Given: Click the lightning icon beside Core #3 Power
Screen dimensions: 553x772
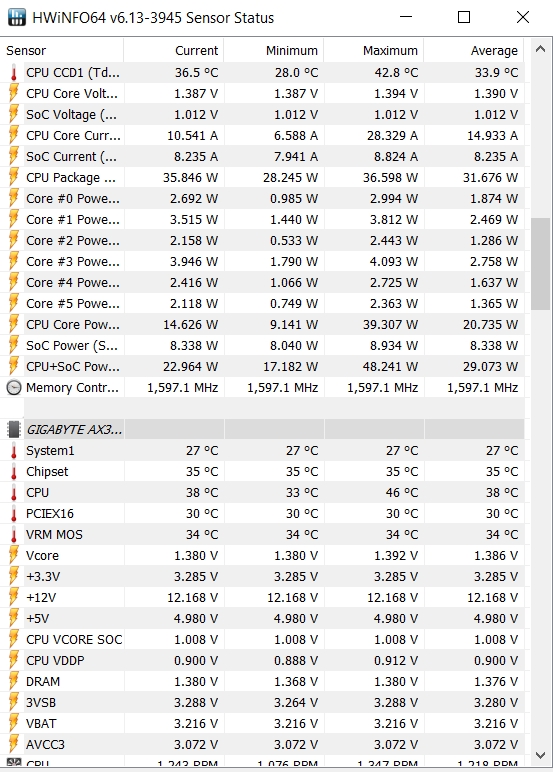Looking at the screenshot, I should [x=14, y=261].
